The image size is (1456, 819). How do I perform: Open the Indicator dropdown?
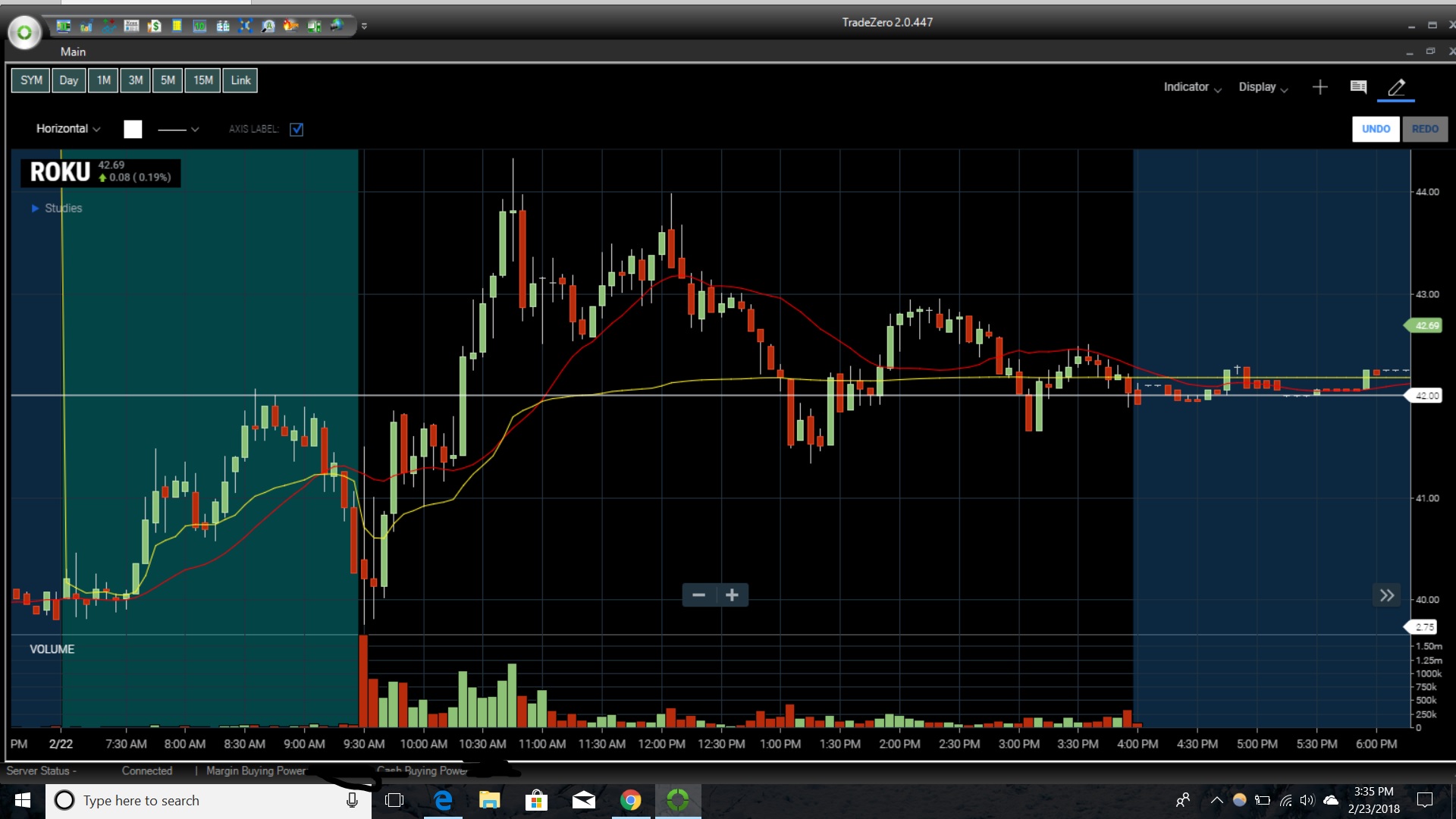[1192, 87]
